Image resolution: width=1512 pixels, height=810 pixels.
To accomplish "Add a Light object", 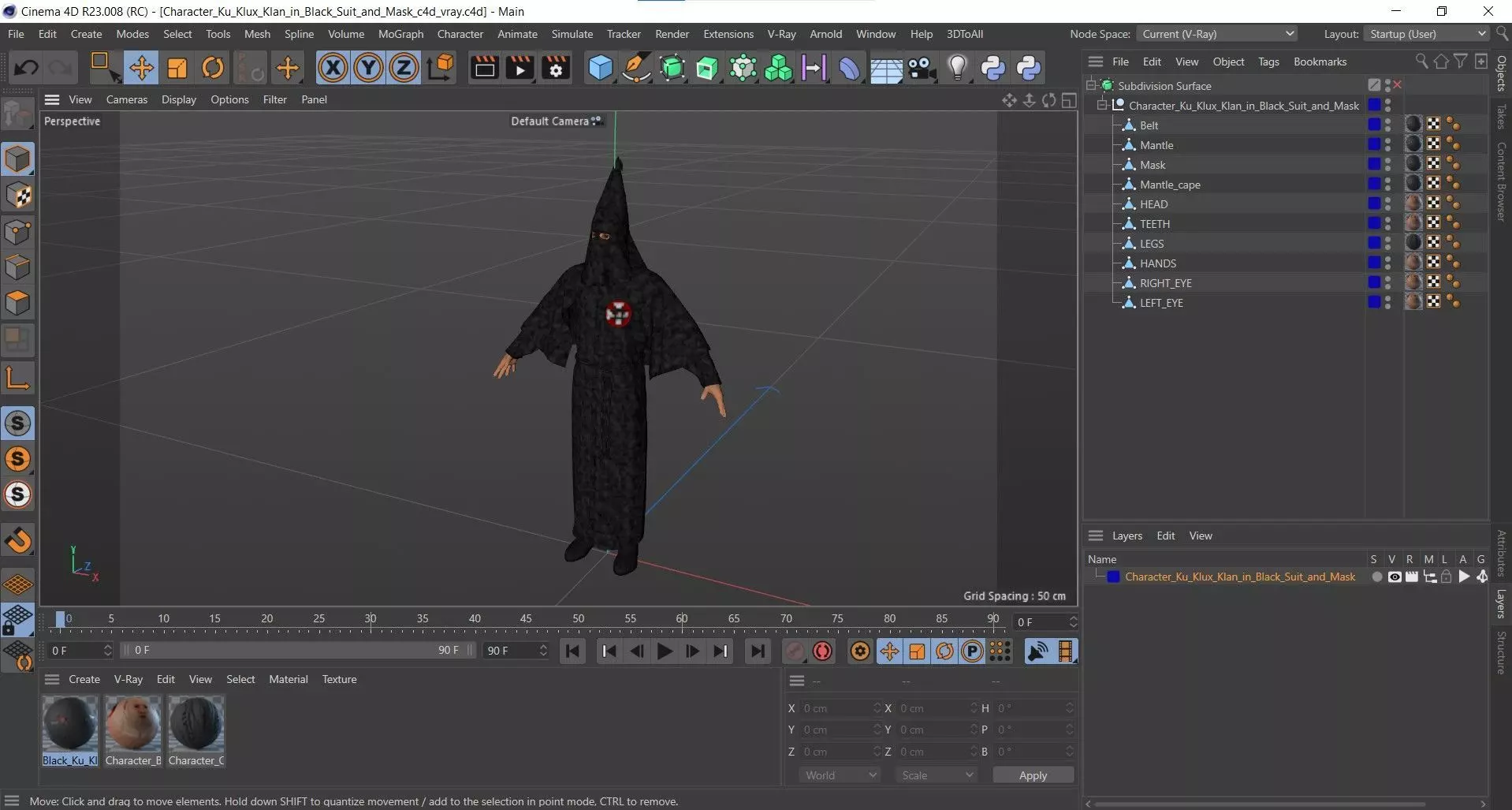I will 957,68.
